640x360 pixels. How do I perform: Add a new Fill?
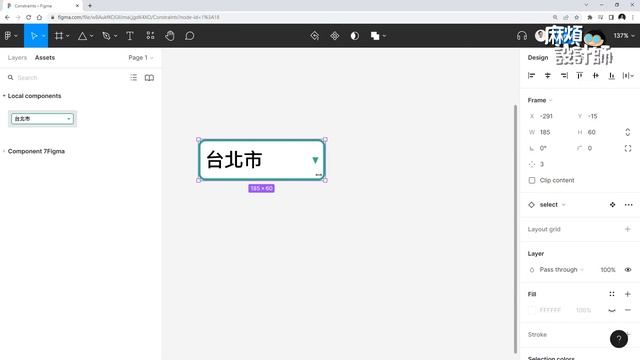click(628, 294)
